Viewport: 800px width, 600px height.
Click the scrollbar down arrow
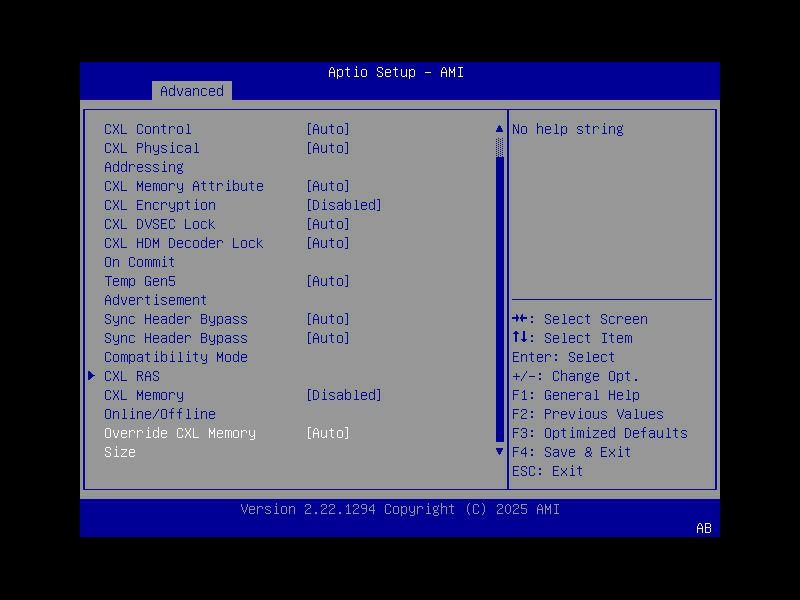point(499,452)
